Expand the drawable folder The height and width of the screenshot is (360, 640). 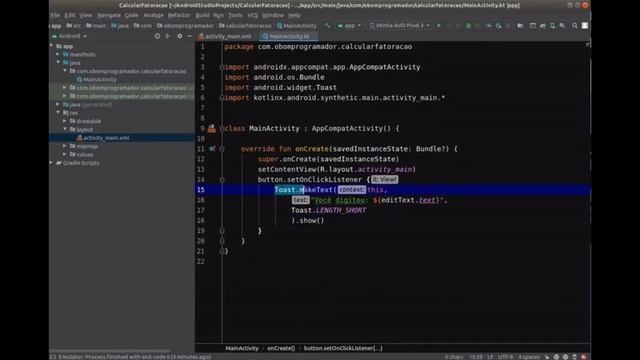coord(64,121)
